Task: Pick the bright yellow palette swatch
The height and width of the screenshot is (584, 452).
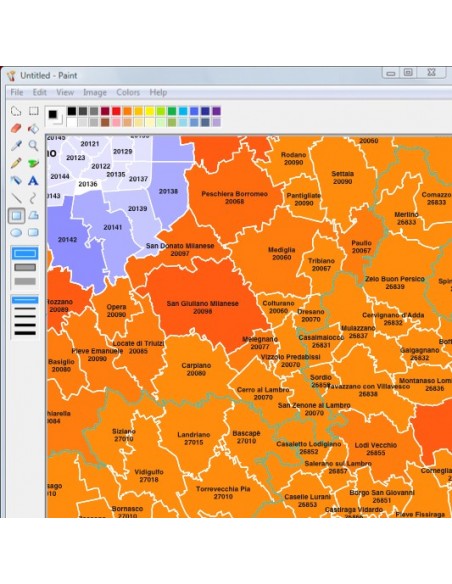Action: pyautogui.click(x=150, y=111)
